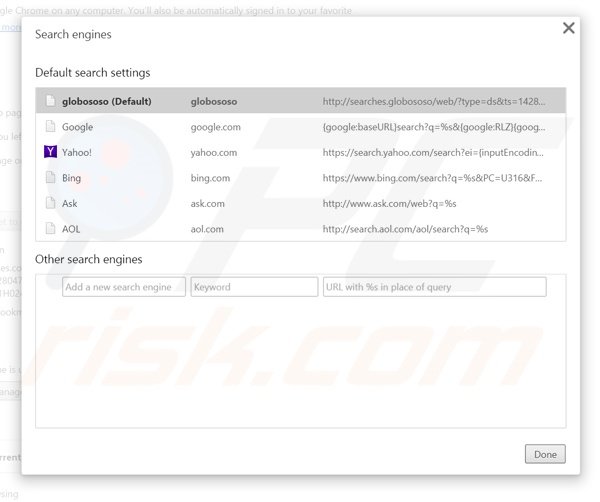
Task: Click the Google row page icon
Action: (x=50, y=127)
